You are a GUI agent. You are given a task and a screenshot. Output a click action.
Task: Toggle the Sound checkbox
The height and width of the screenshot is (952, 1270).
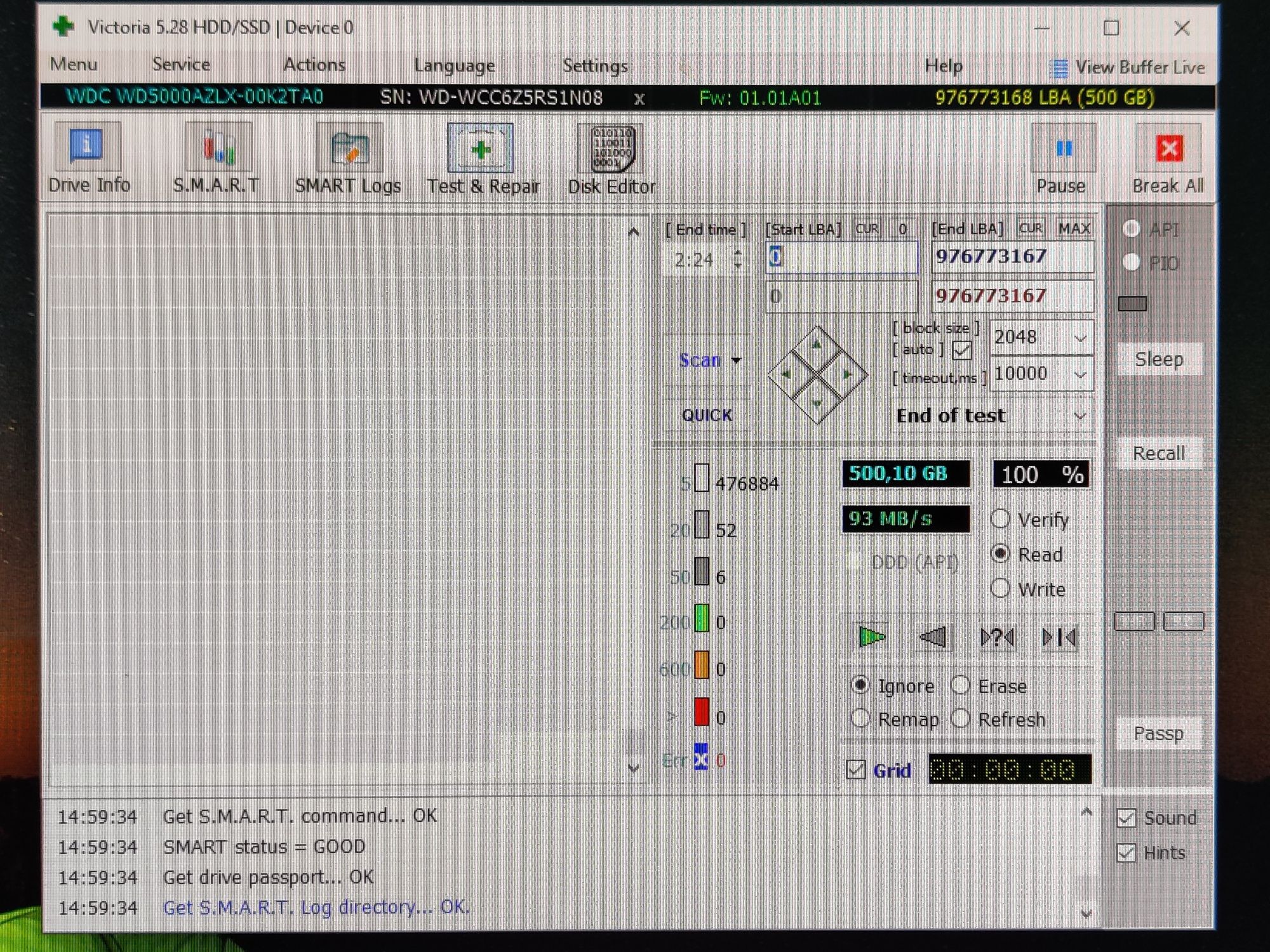coord(1126,817)
